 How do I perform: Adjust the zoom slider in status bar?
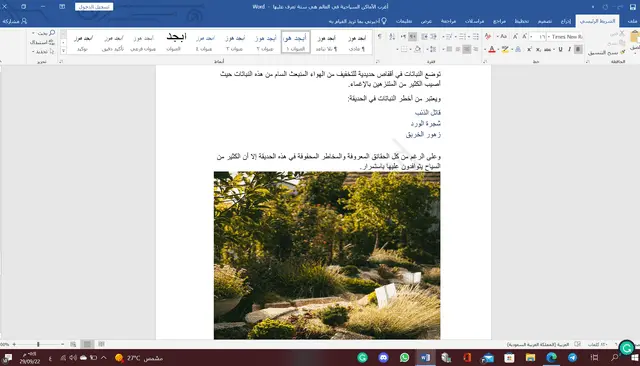click(38, 344)
